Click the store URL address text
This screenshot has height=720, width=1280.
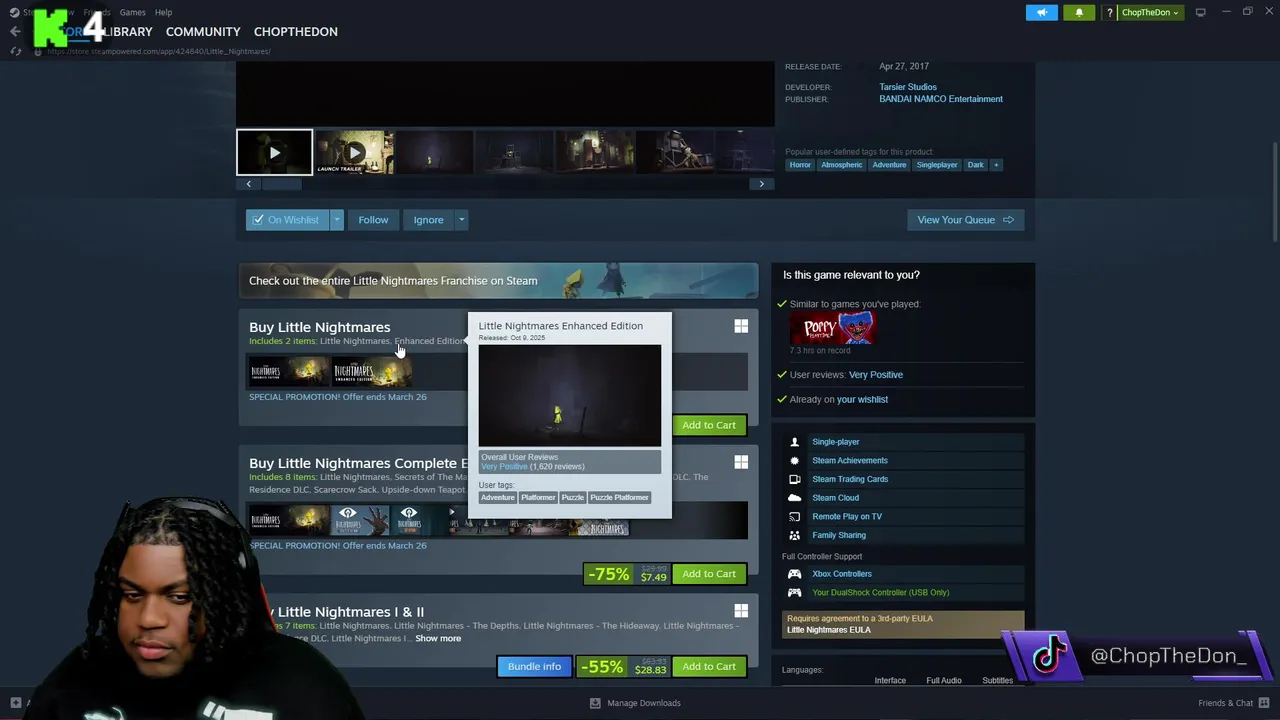158,51
